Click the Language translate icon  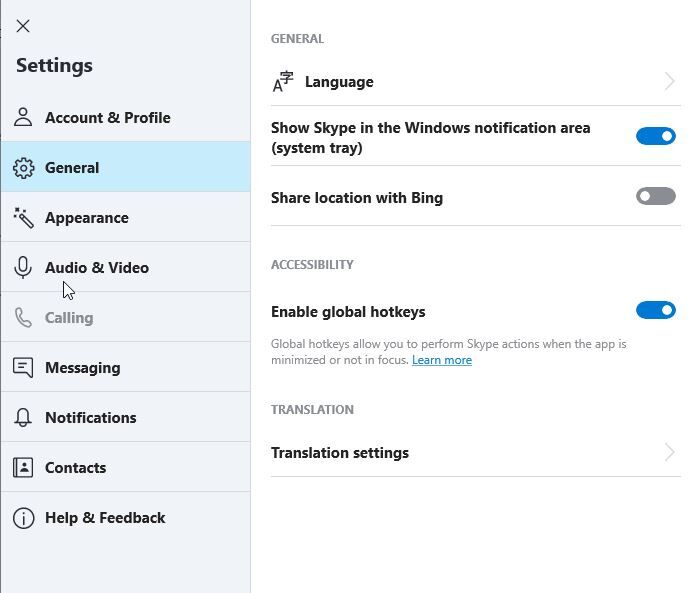(x=283, y=81)
